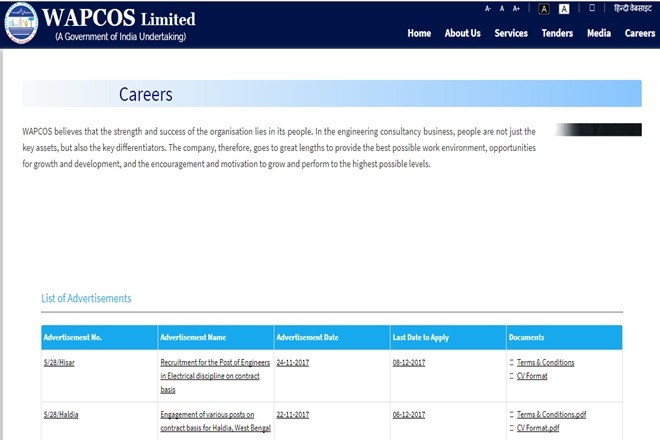The width and height of the screenshot is (660, 440).
Task: Decrease font size with A- button
Action: [488, 8]
